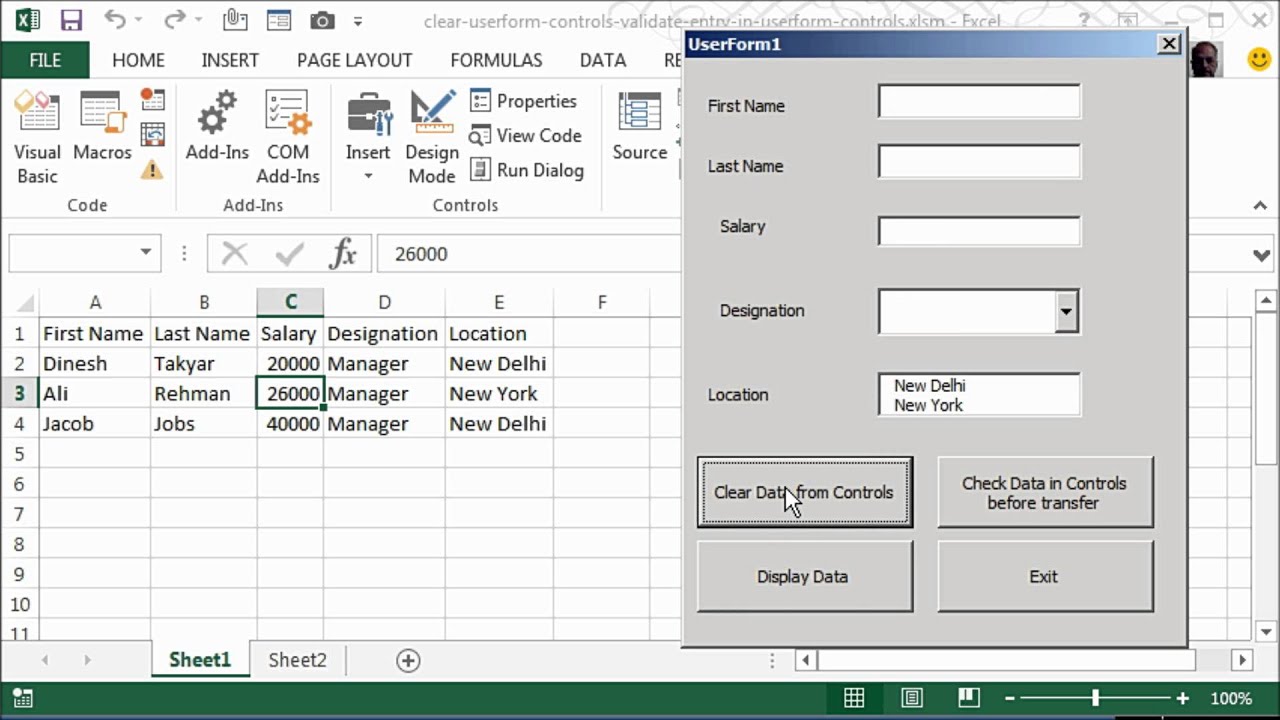Enable Page Break Preview view

tap(968, 698)
